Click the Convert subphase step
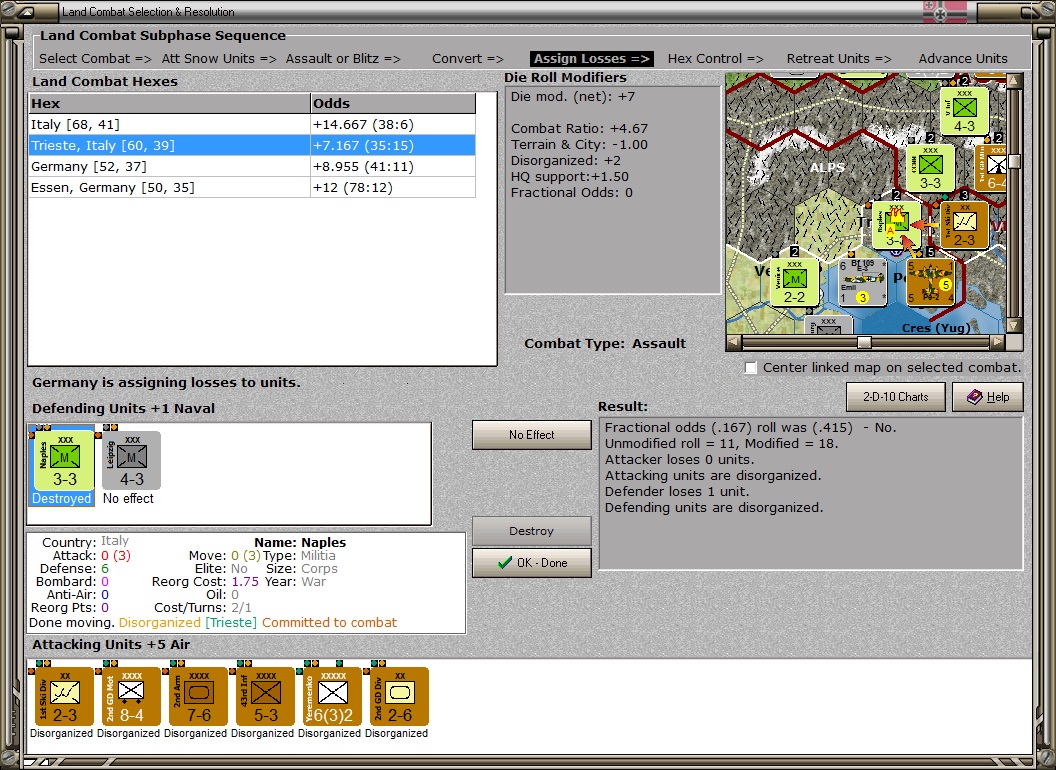The width and height of the screenshot is (1056, 770). (467, 59)
